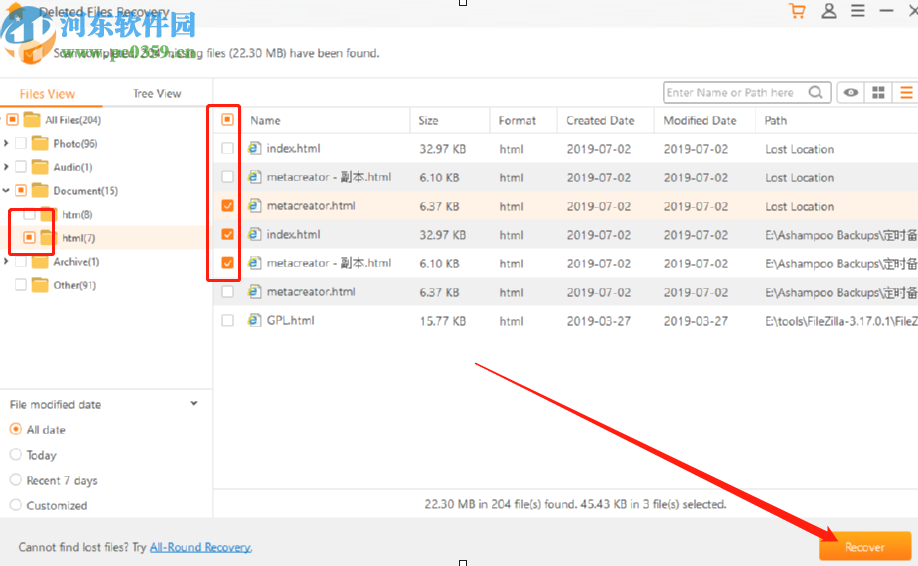The height and width of the screenshot is (566, 918).
Task: Select the Today radio button
Action: coord(16,454)
